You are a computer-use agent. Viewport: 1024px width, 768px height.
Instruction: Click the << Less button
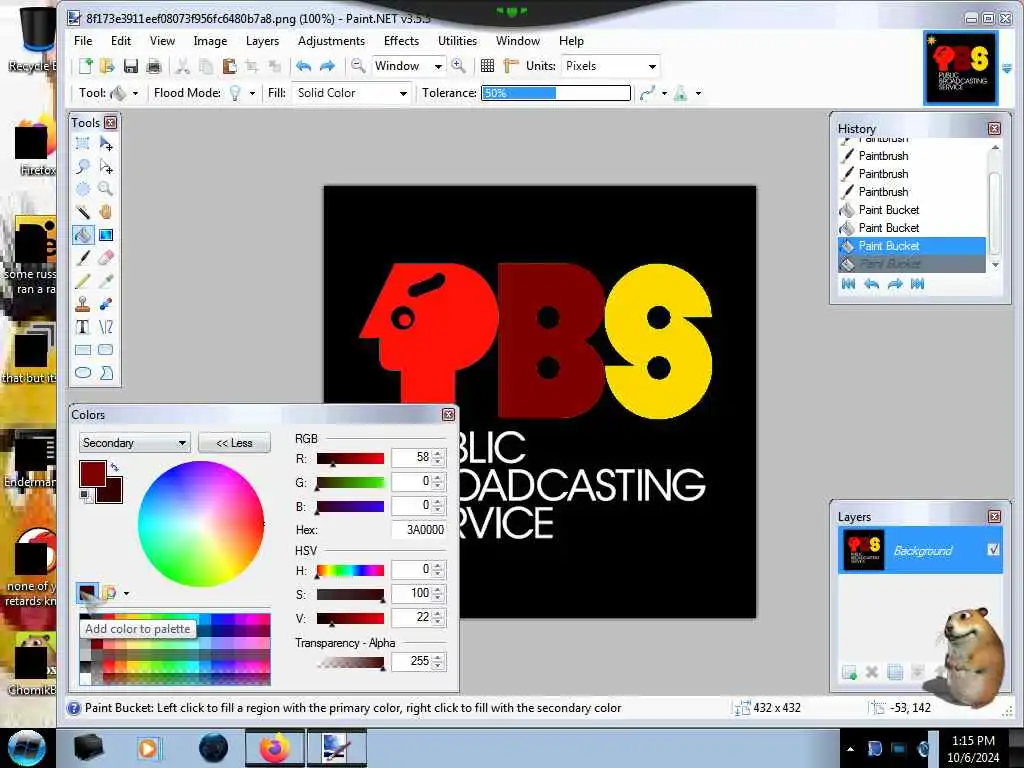[x=234, y=443]
